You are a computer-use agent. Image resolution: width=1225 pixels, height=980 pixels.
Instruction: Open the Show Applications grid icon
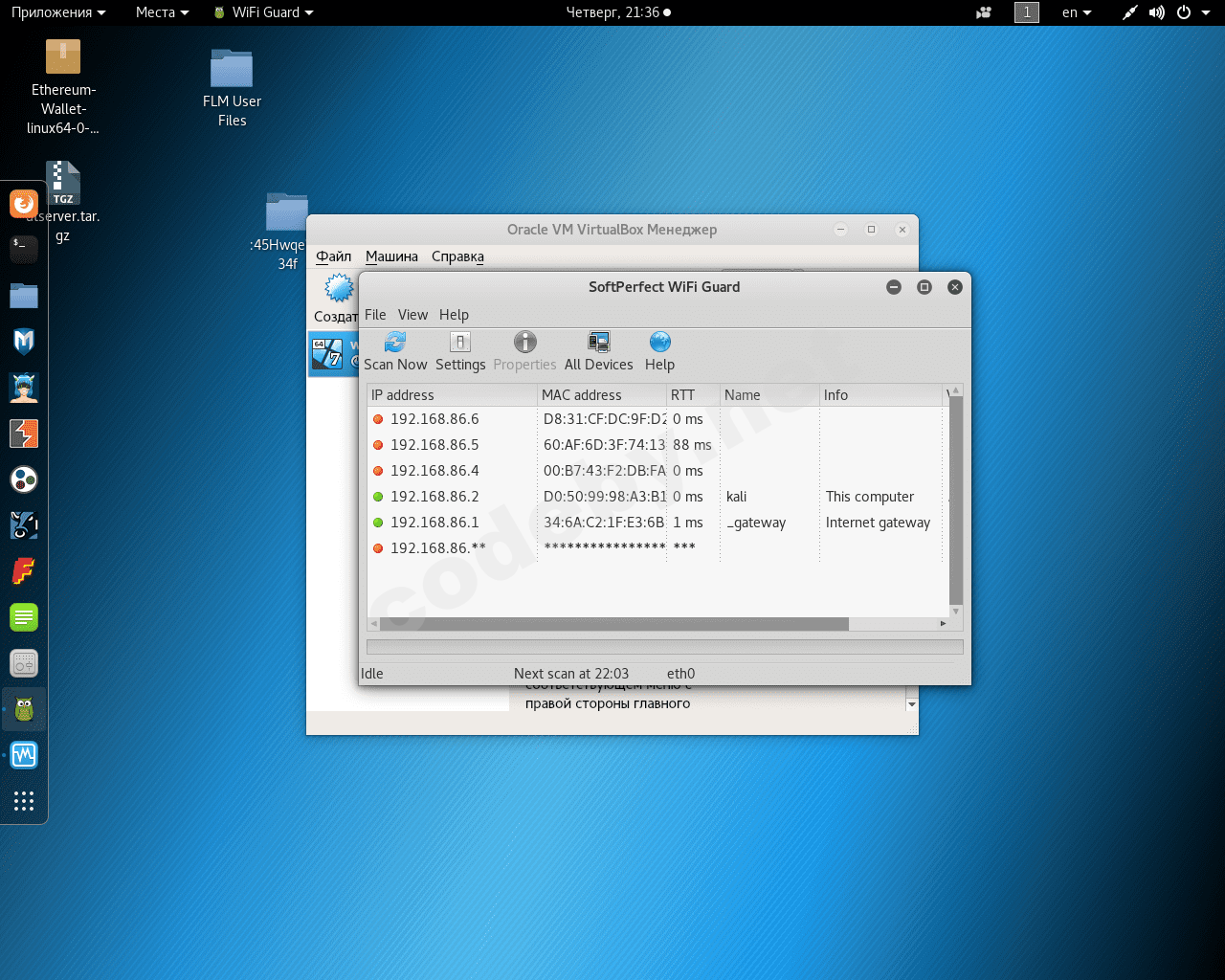tap(24, 801)
